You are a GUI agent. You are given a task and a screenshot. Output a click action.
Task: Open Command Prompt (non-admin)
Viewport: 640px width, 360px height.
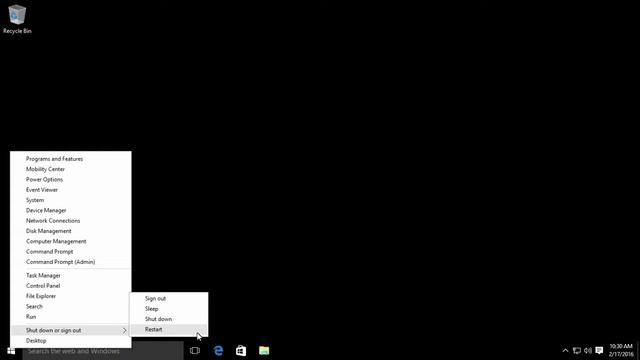coord(71,251)
